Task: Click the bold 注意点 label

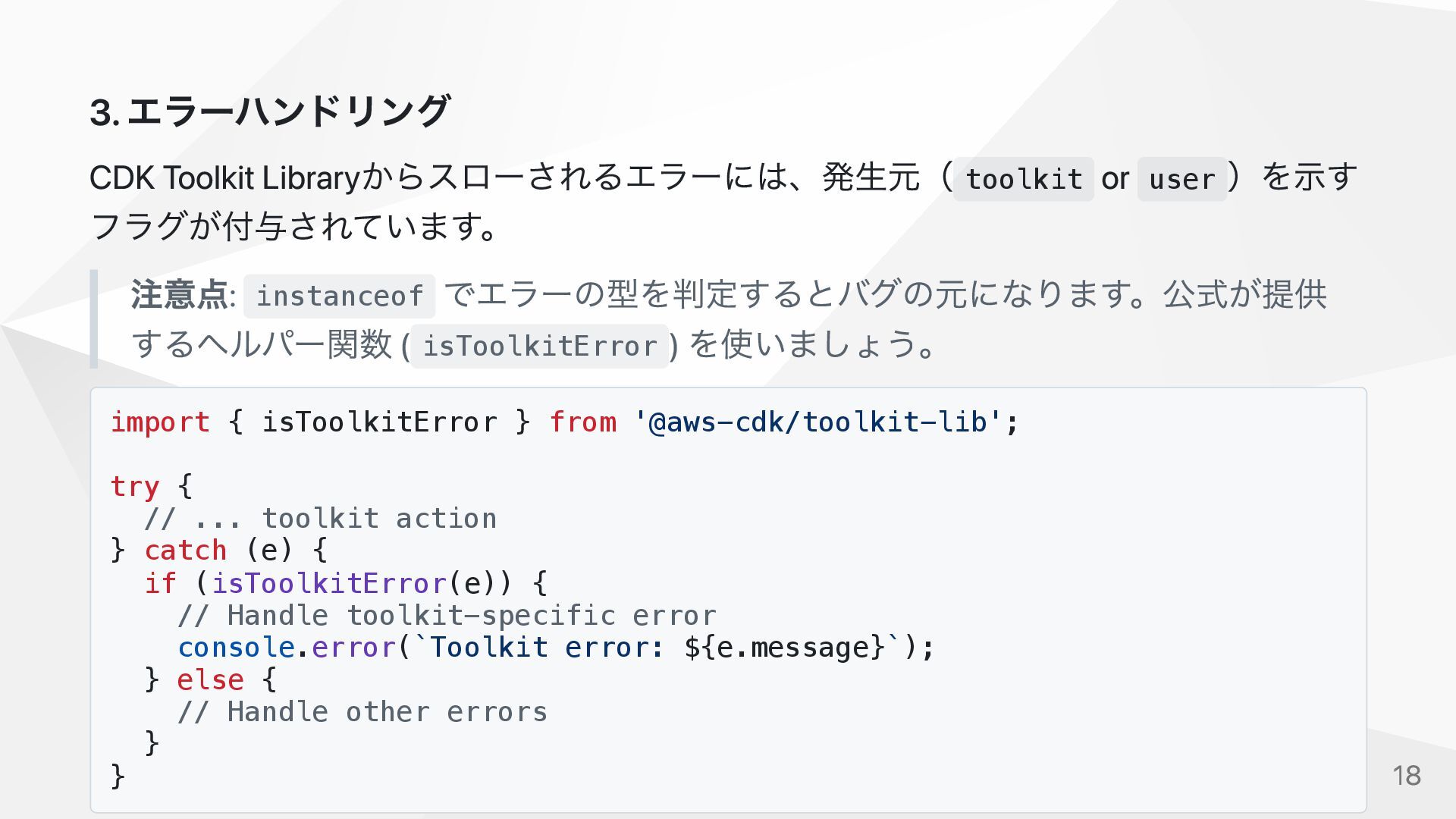Action: (x=180, y=294)
